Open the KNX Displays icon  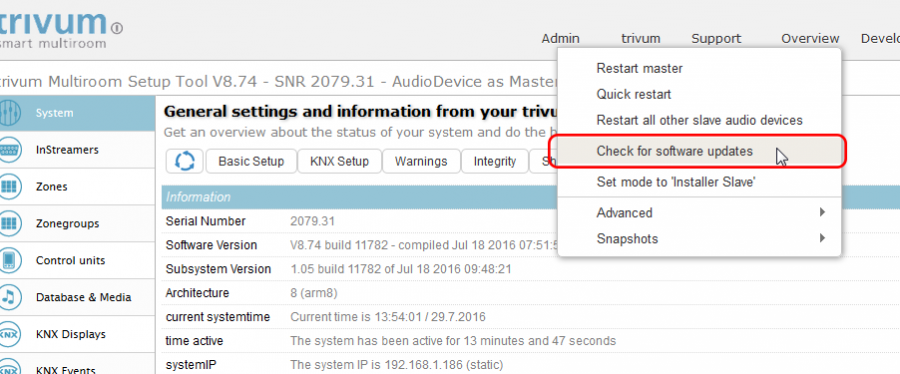pyautogui.click(x=10, y=334)
